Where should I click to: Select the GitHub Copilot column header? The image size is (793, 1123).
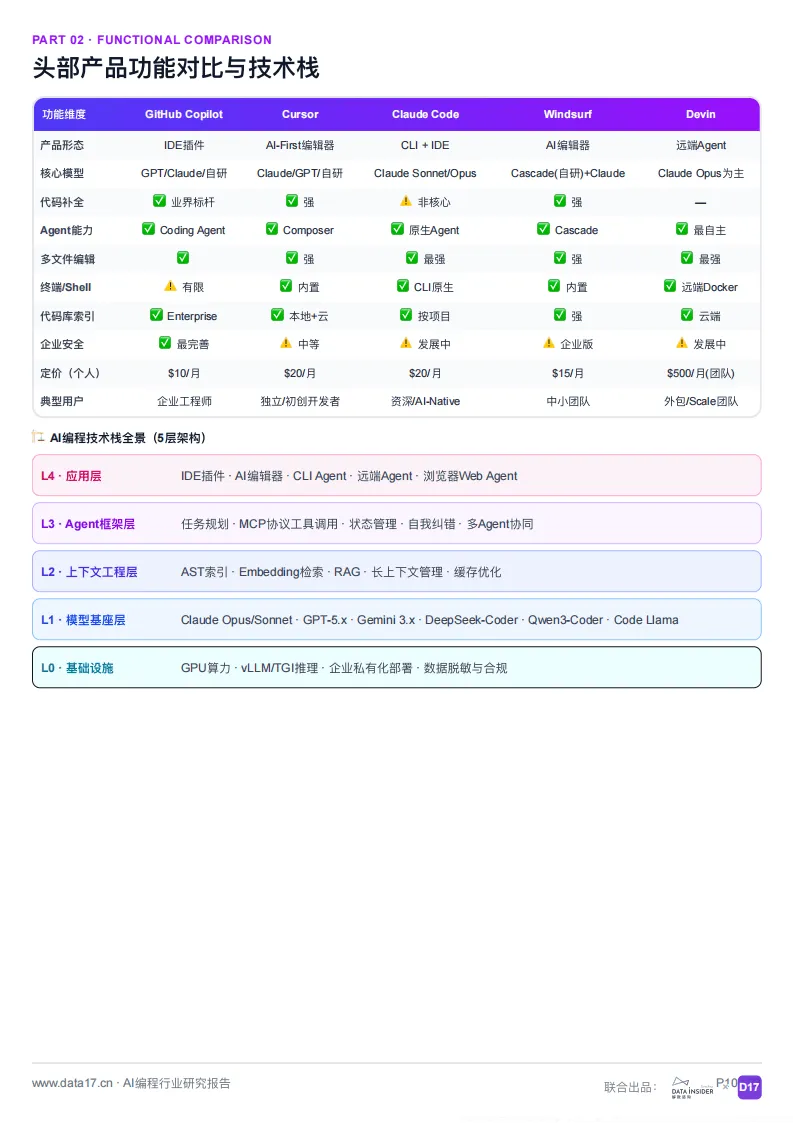[x=183, y=114]
